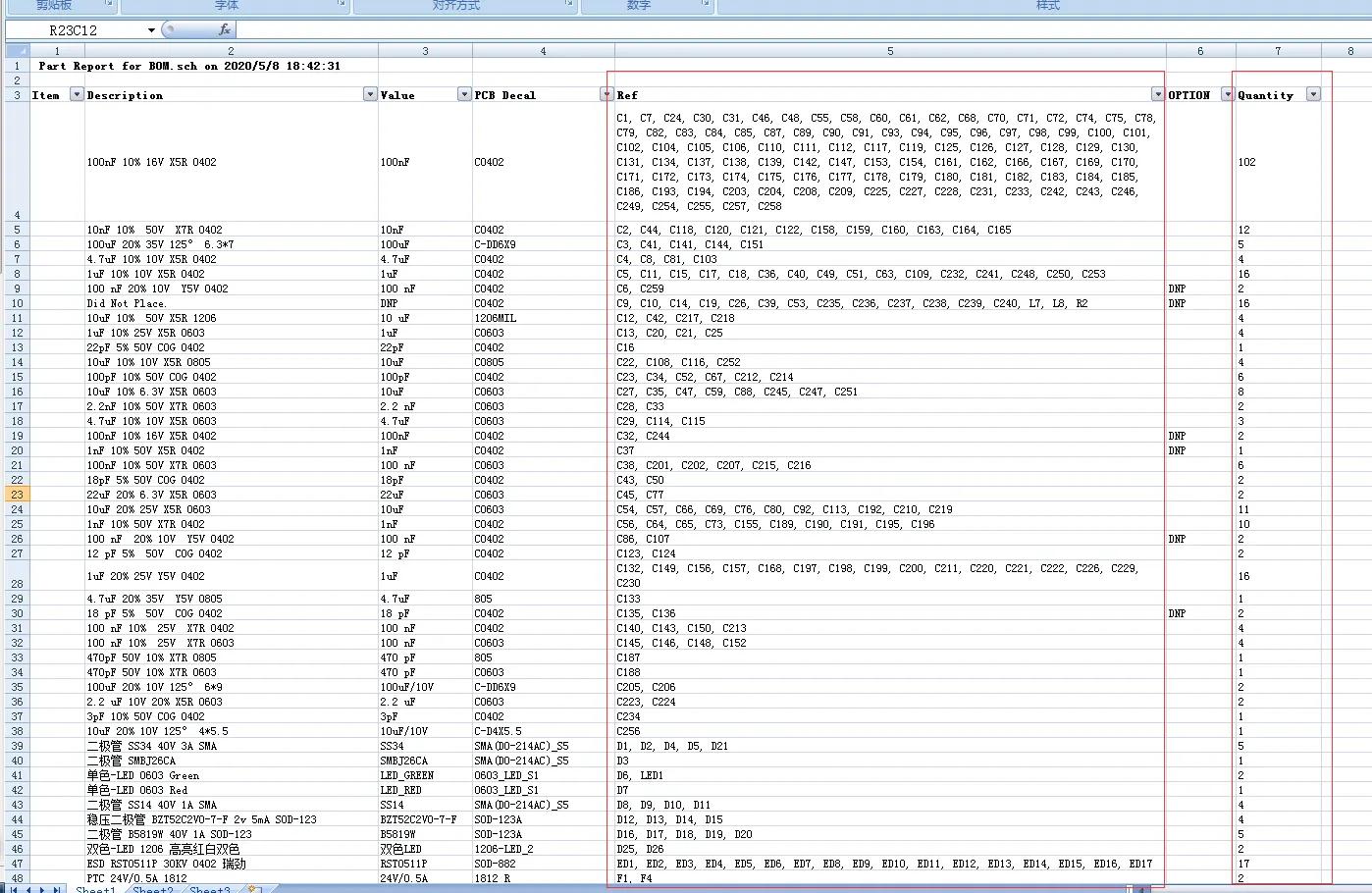Click the Ref cell 'F1, F4'
This screenshot has height=893, width=1372.
[890, 878]
